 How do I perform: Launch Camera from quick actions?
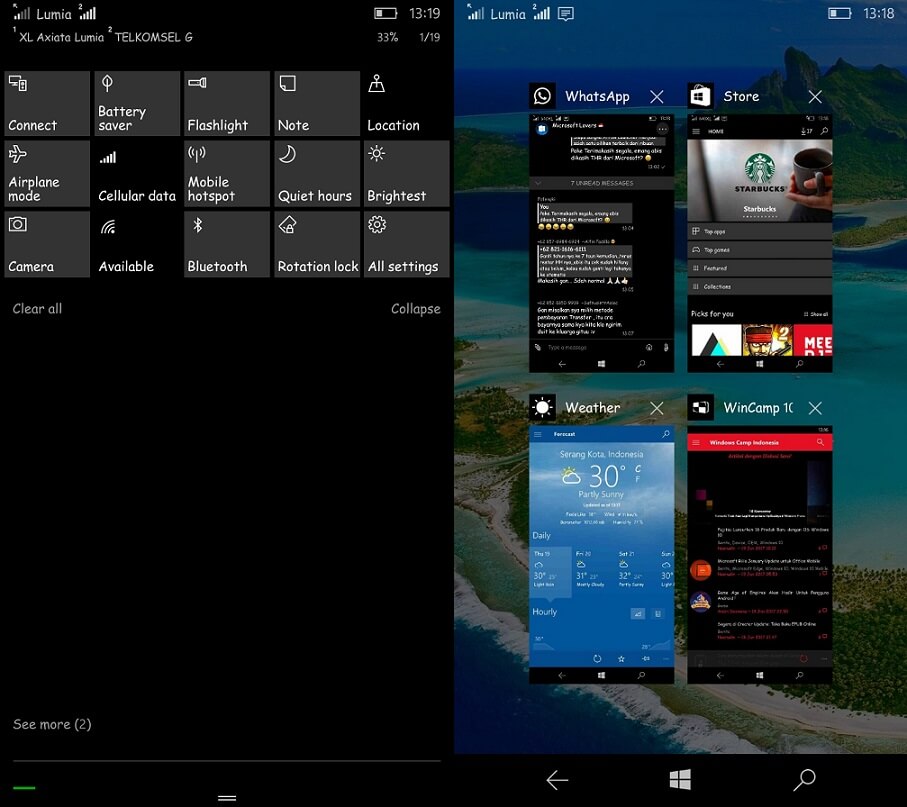[x=47, y=245]
